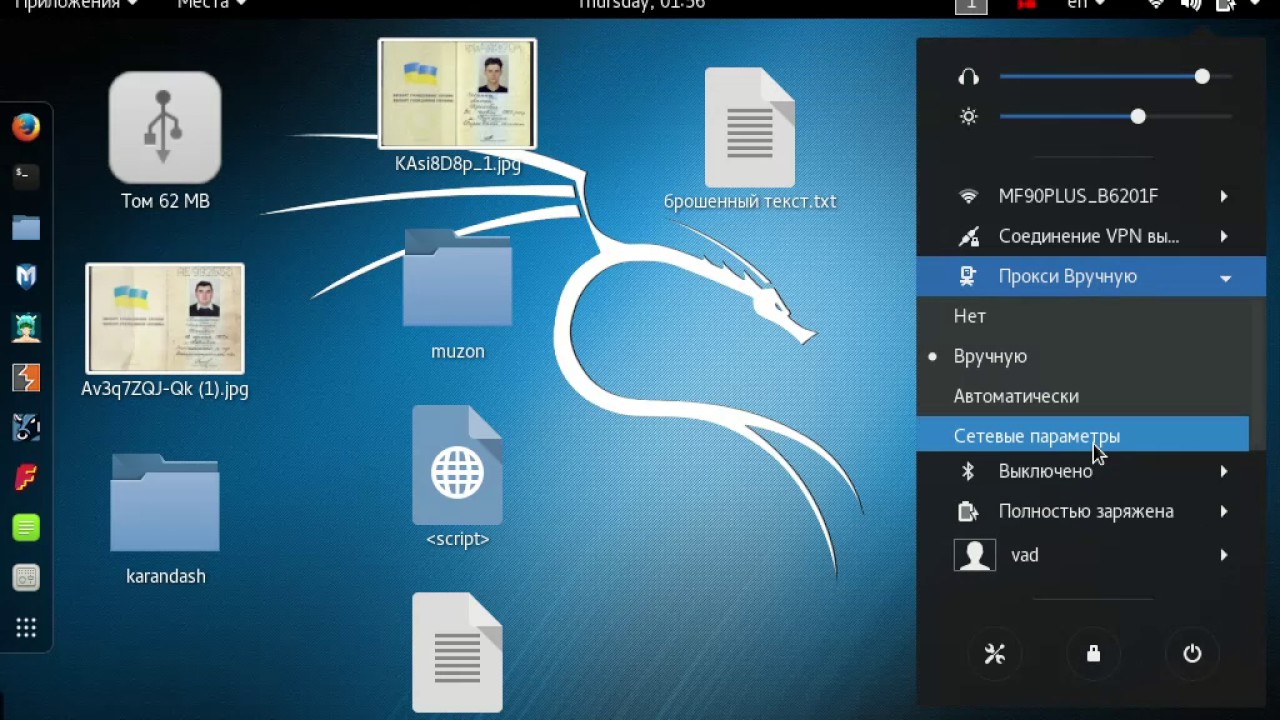Launch the Terminal from the dock
The height and width of the screenshot is (720, 1280).
26,176
